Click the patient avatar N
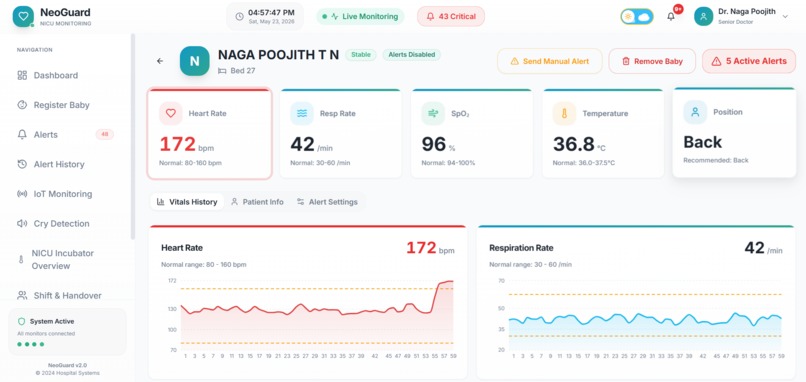 [194, 61]
